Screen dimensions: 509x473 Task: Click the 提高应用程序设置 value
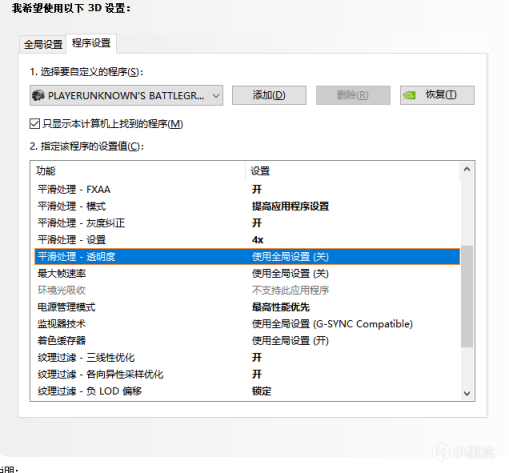290,206
